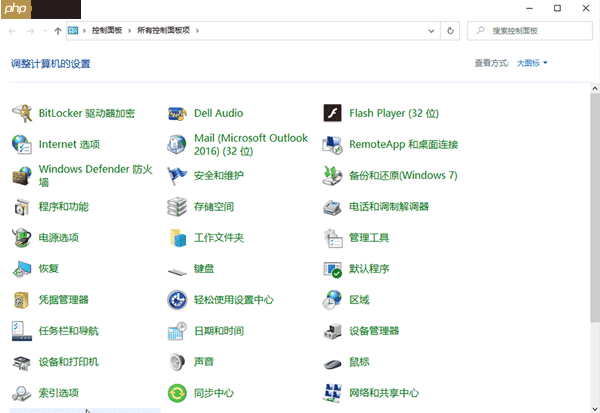Open the Dell Audio icon
This screenshot has width=600, height=413.
tap(177, 113)
